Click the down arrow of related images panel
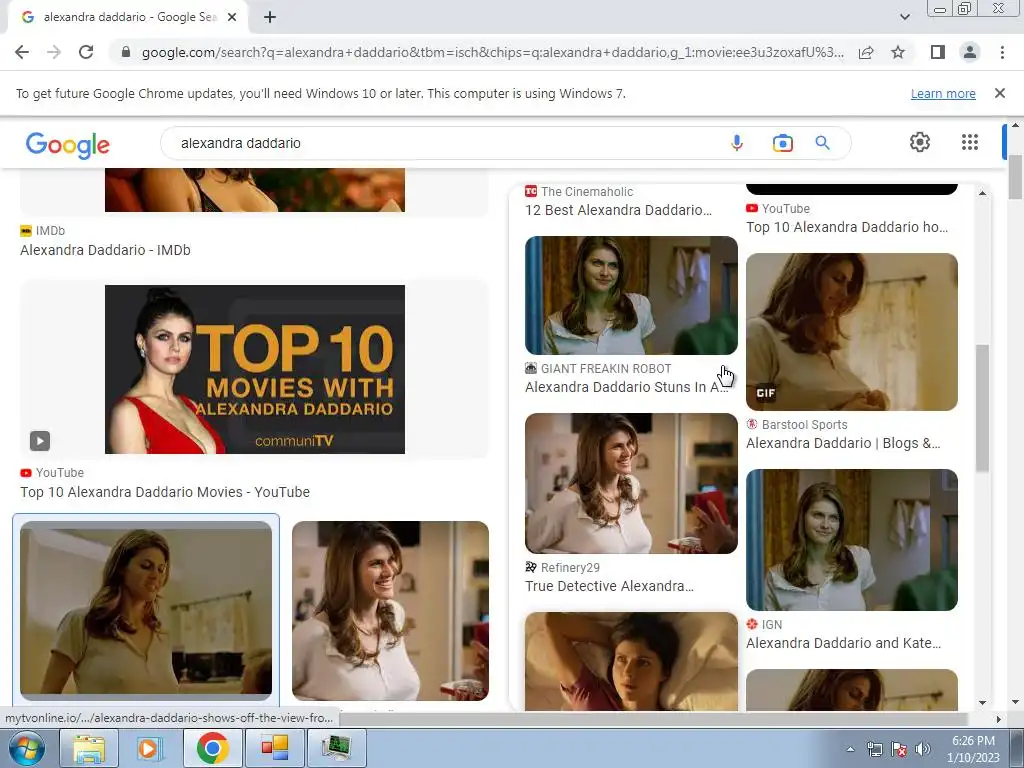This screenshot has width=1024, height=768. [x=982, y=703]
